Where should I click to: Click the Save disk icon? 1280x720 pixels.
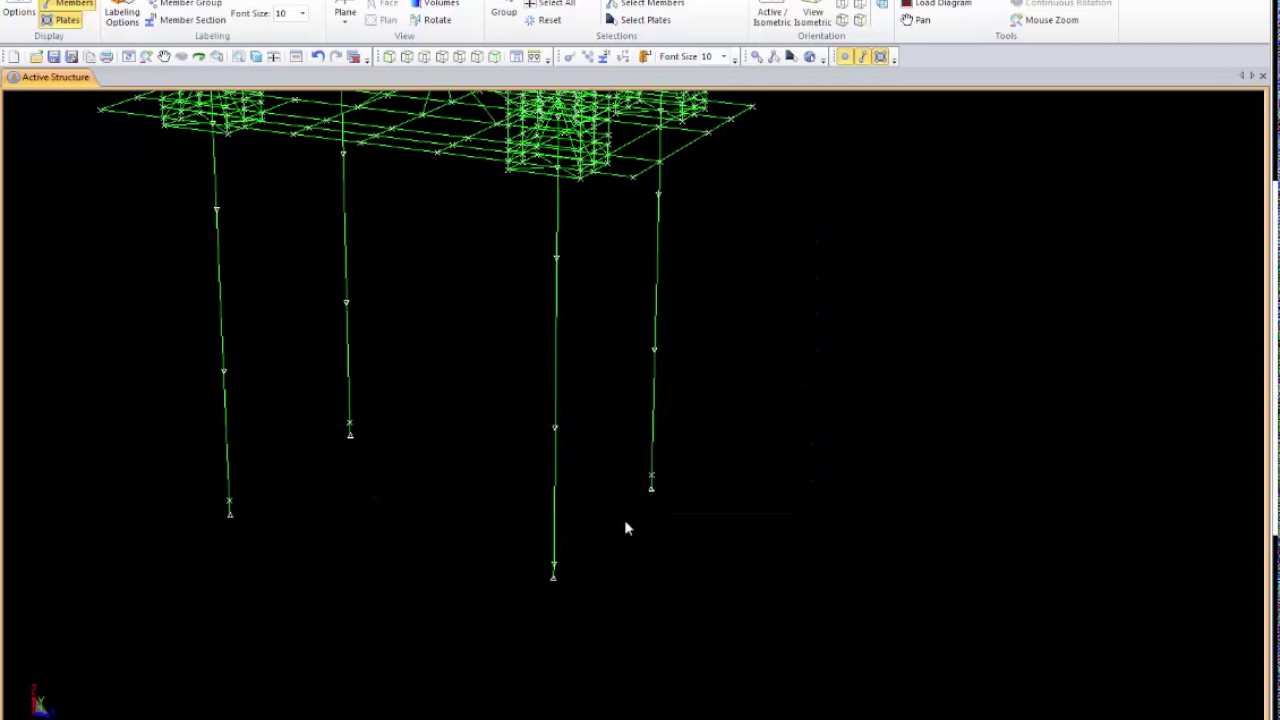click(x=54, y=57)
